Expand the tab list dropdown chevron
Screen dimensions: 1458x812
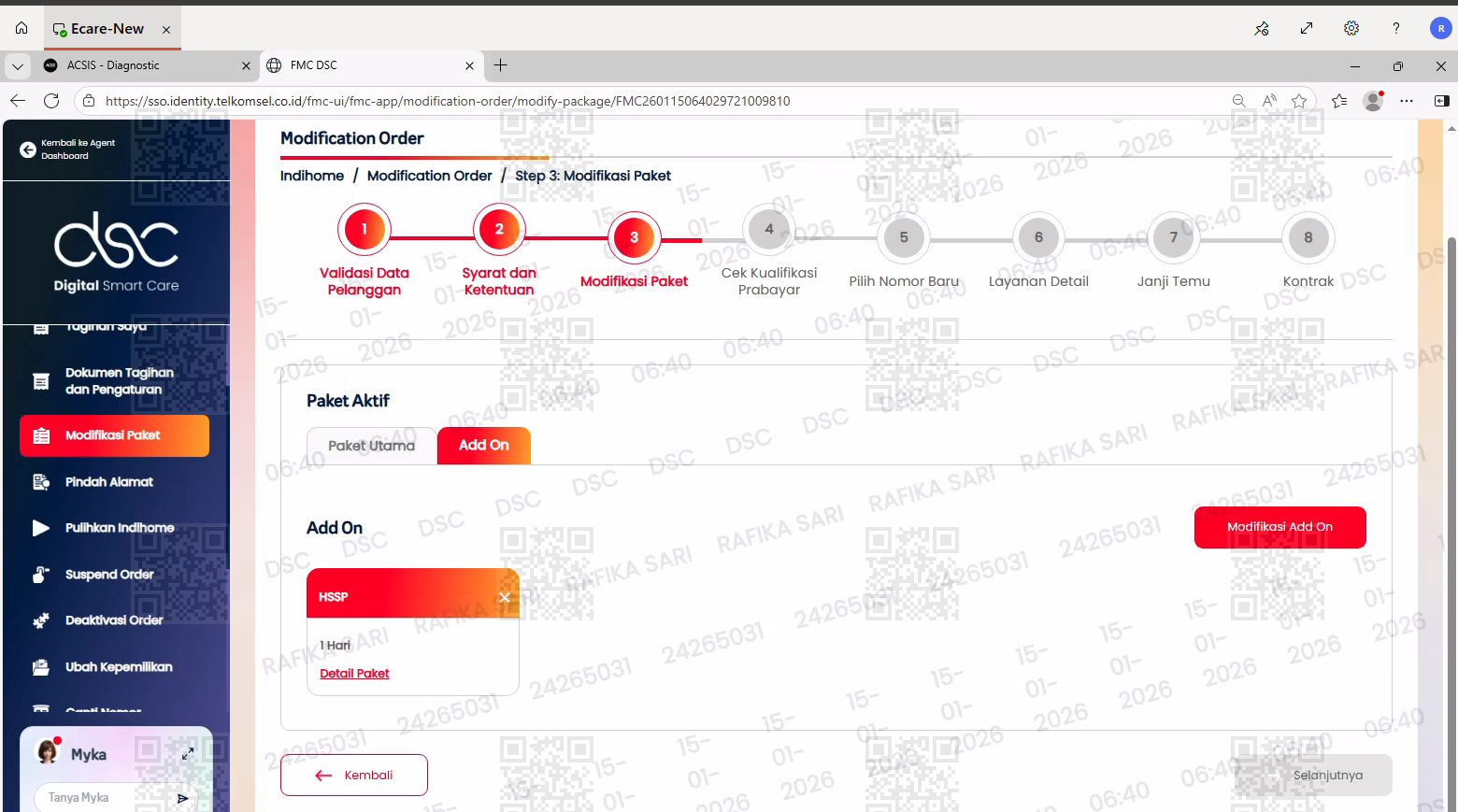coord(18,65)
